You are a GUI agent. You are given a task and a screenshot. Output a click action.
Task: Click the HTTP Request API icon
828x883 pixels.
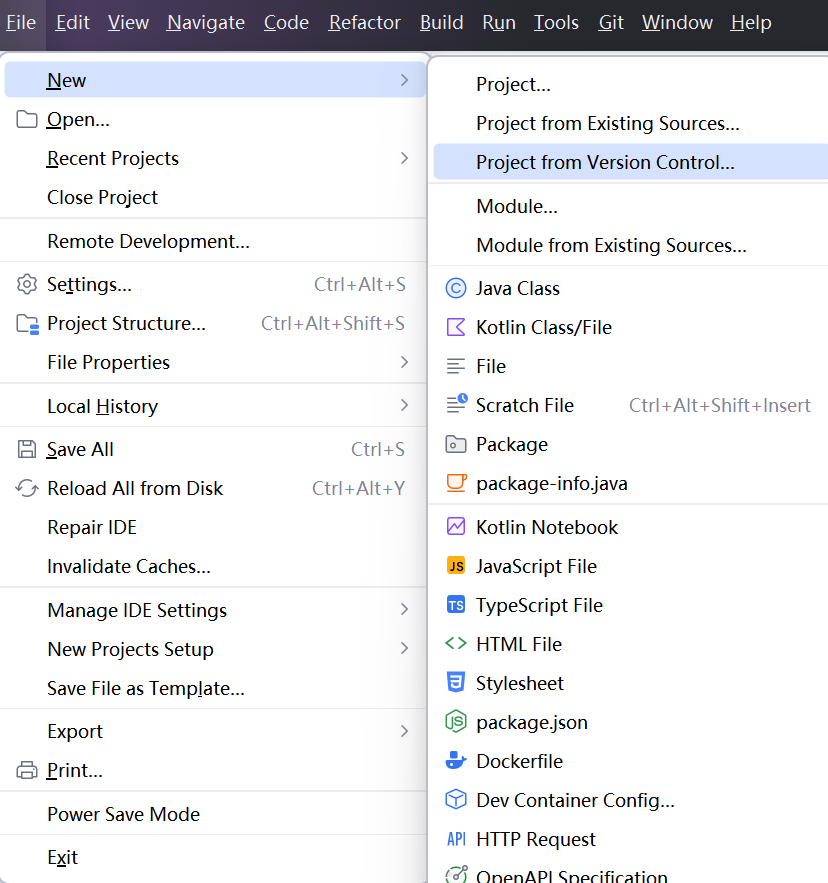(x=456, y=839)
